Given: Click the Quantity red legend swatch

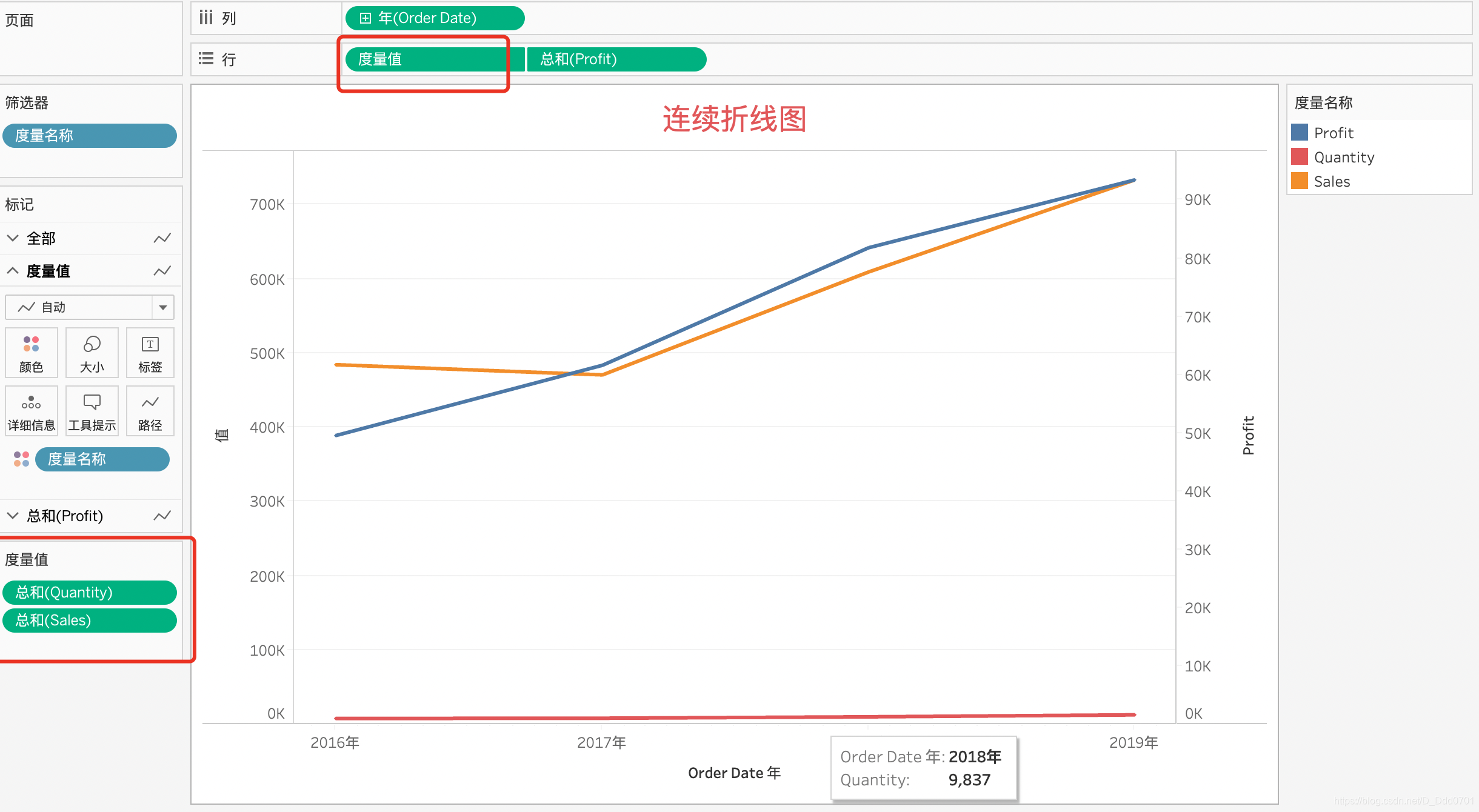Looking at the screenshot, I should pyautogui.click(x=1300, y=157).
